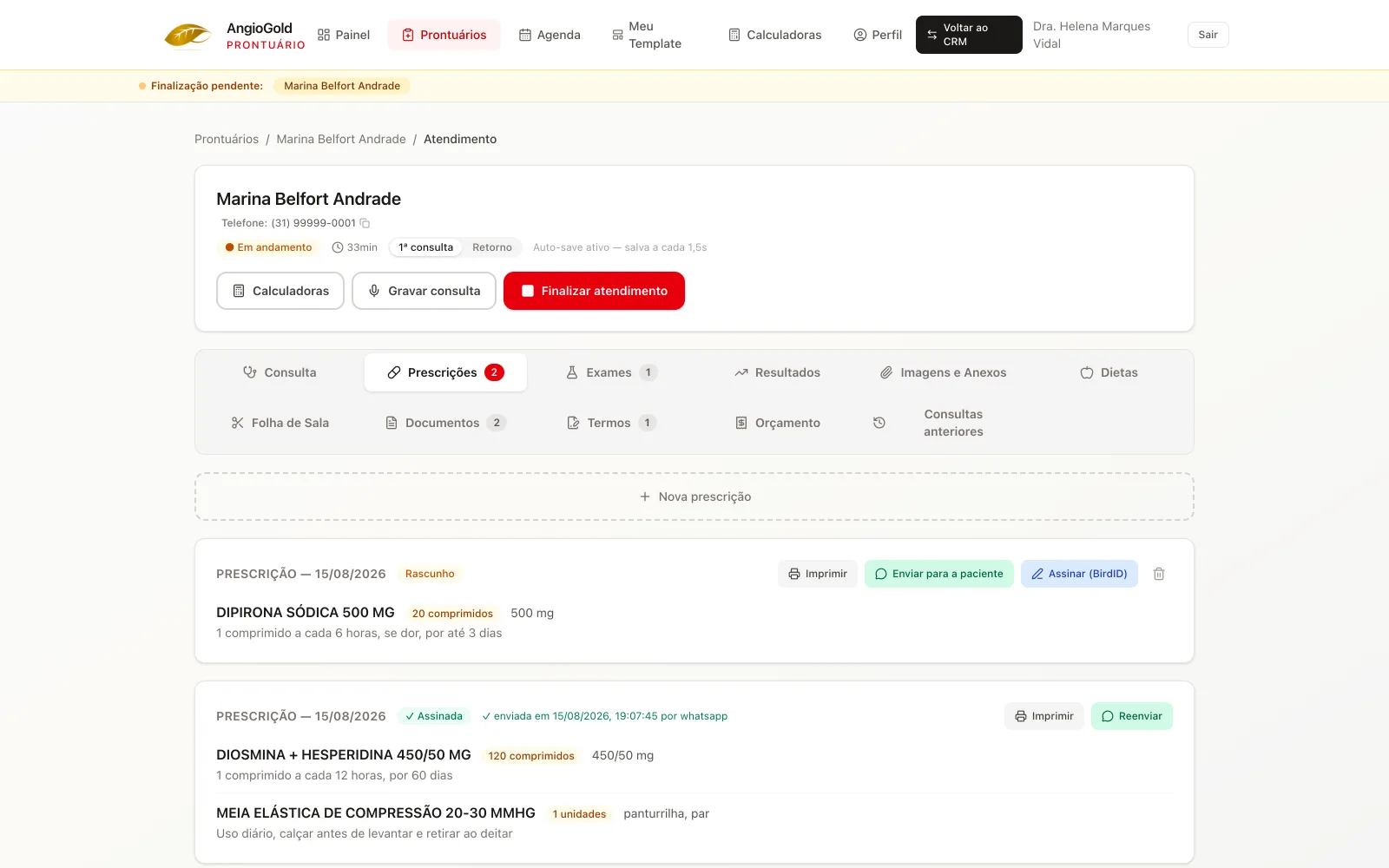This screenshot has width=1389, height=868.
Task: Open Calculadoras button in patient card
Action: point(280,291)
